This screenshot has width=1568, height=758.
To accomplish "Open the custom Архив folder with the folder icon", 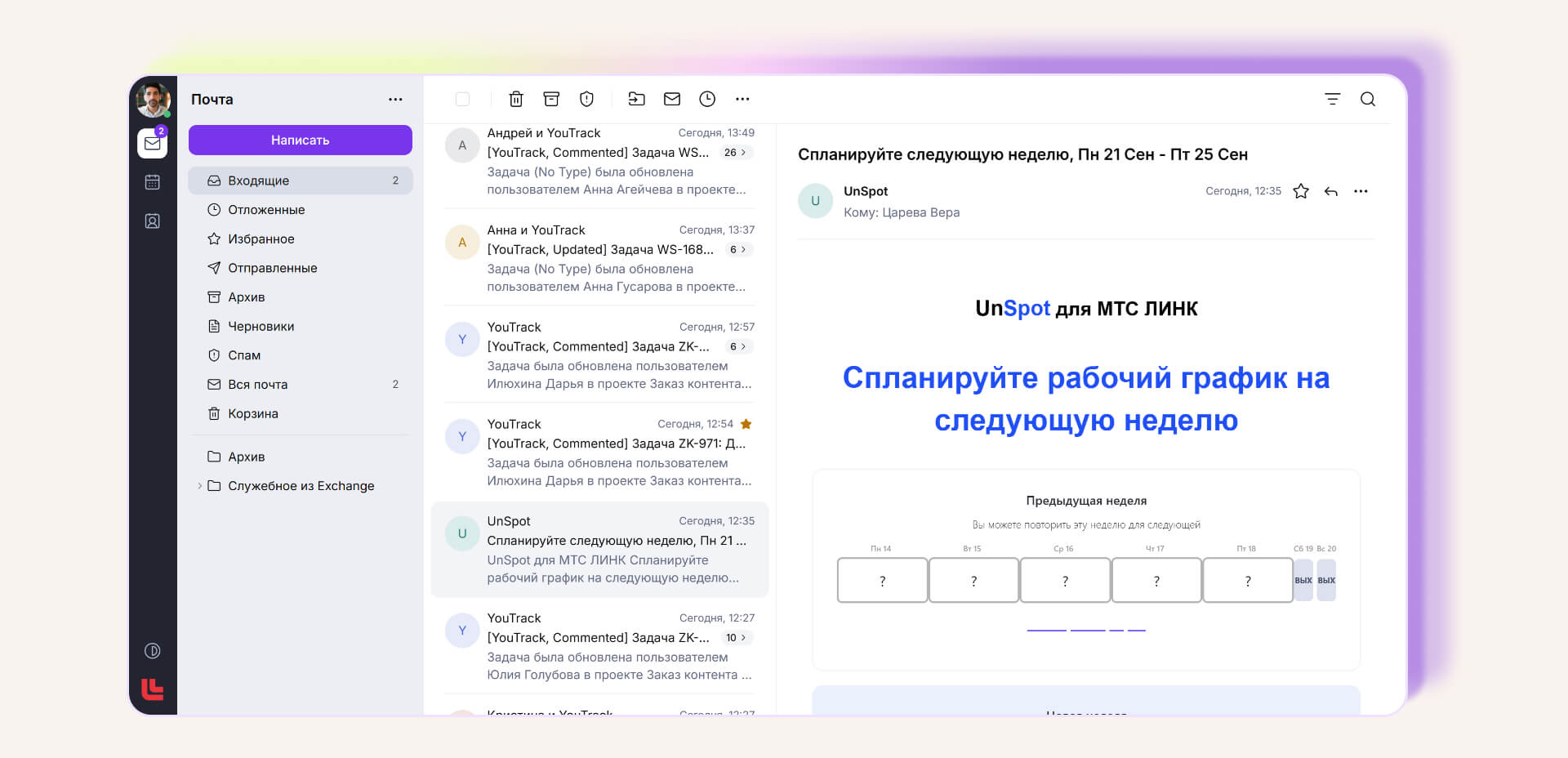I will point(301,457).
